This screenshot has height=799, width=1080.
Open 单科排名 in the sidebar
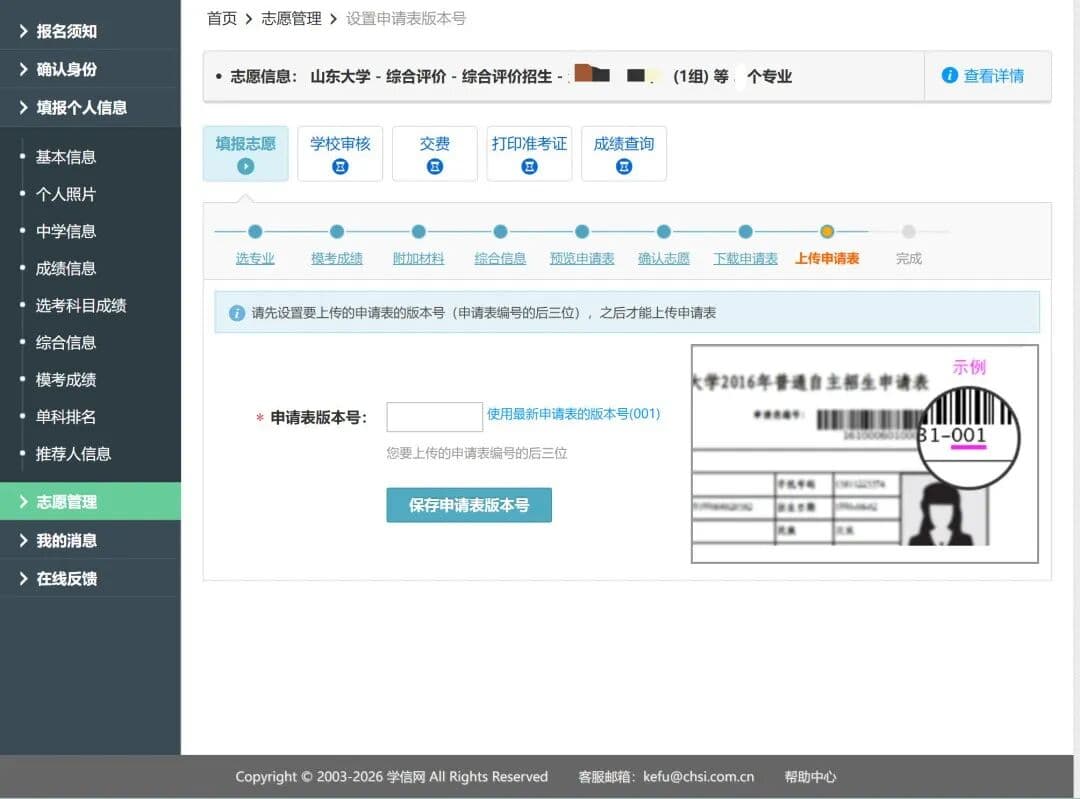click(x=66, y=417)
